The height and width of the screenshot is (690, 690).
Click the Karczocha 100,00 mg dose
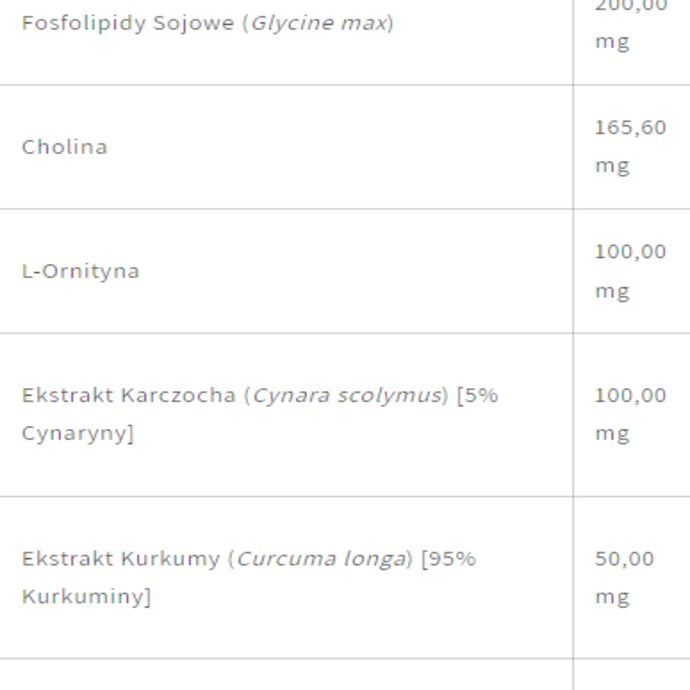click(630, 414)
